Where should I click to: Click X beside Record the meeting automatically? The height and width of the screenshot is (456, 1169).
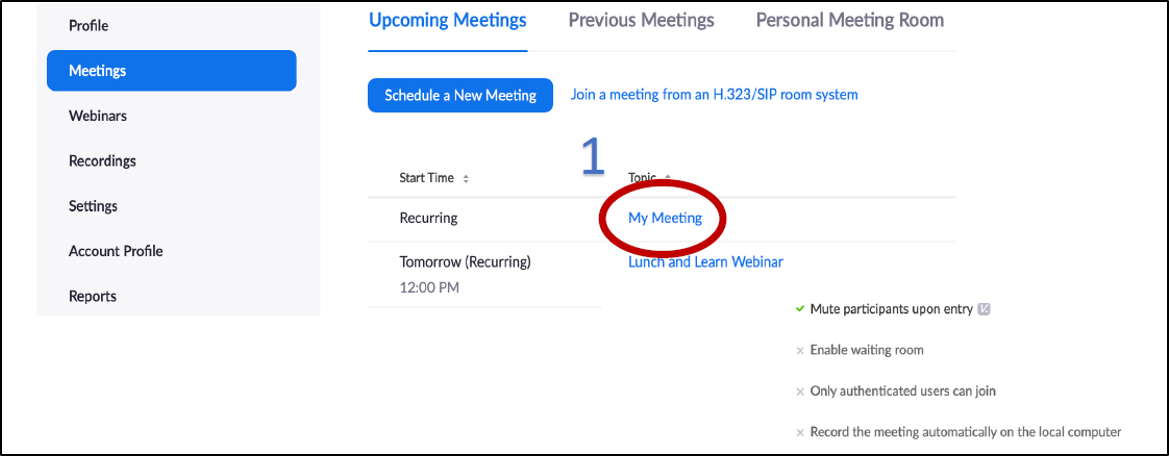800,432
